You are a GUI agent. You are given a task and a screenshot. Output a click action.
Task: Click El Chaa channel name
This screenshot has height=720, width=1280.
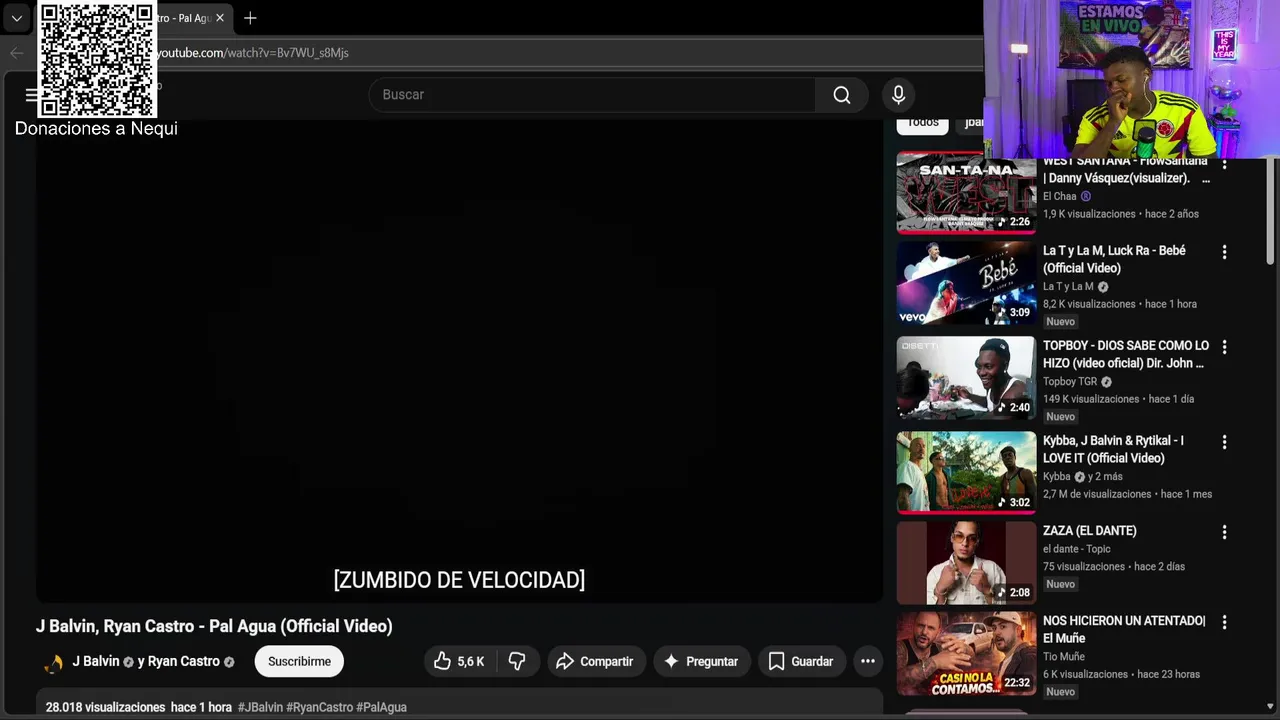1060,196
